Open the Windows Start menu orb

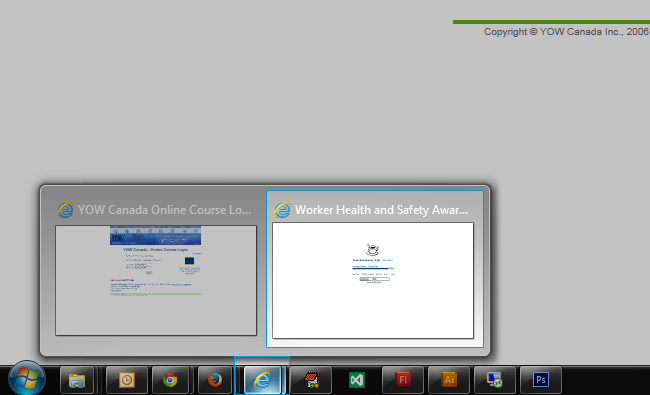pyautogui.click(x=27, y=378)
